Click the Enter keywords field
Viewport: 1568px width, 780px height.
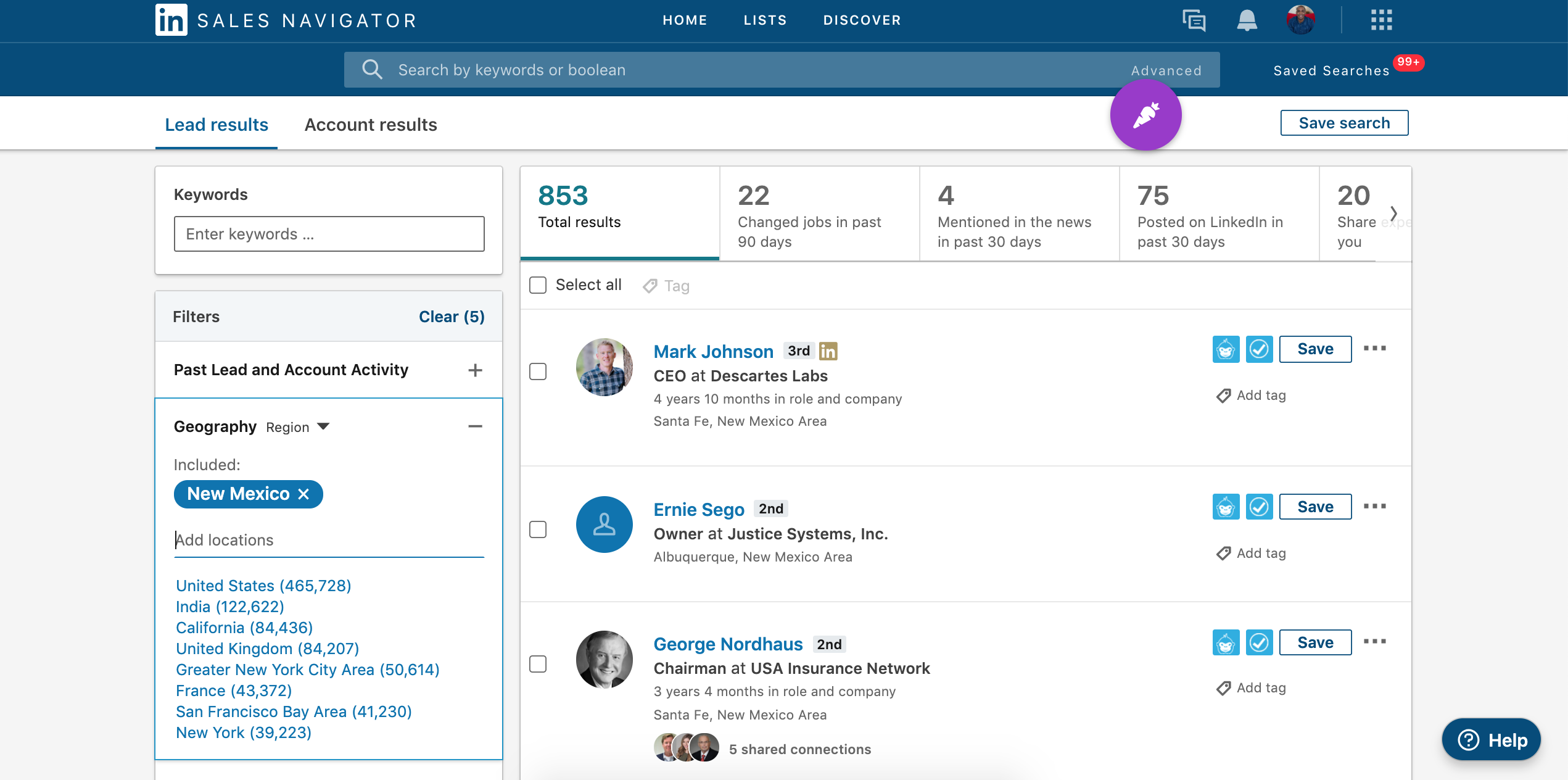[329, 234]
